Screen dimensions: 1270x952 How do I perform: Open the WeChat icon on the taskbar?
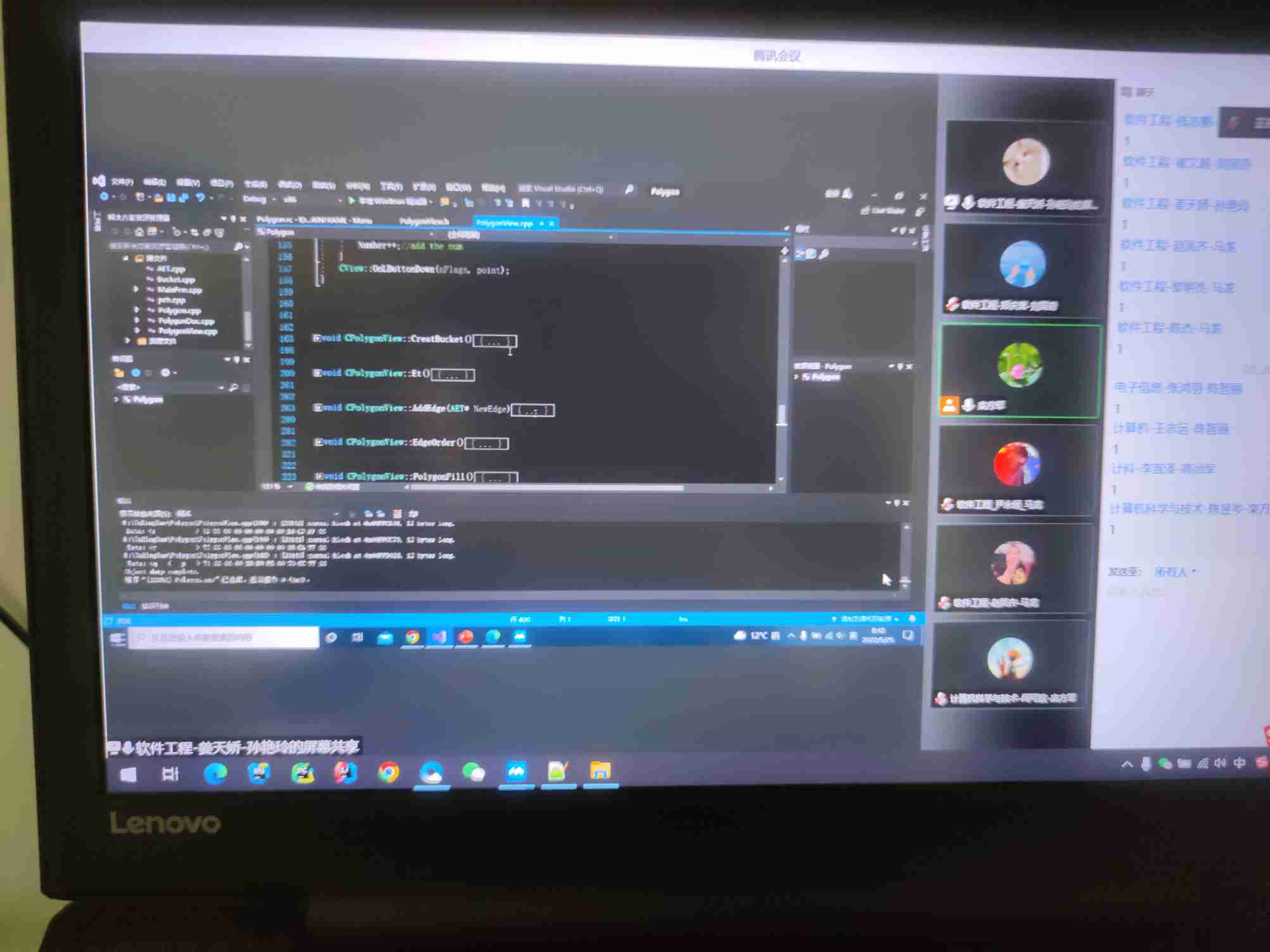pyautogui.click(x=473, y=772)
